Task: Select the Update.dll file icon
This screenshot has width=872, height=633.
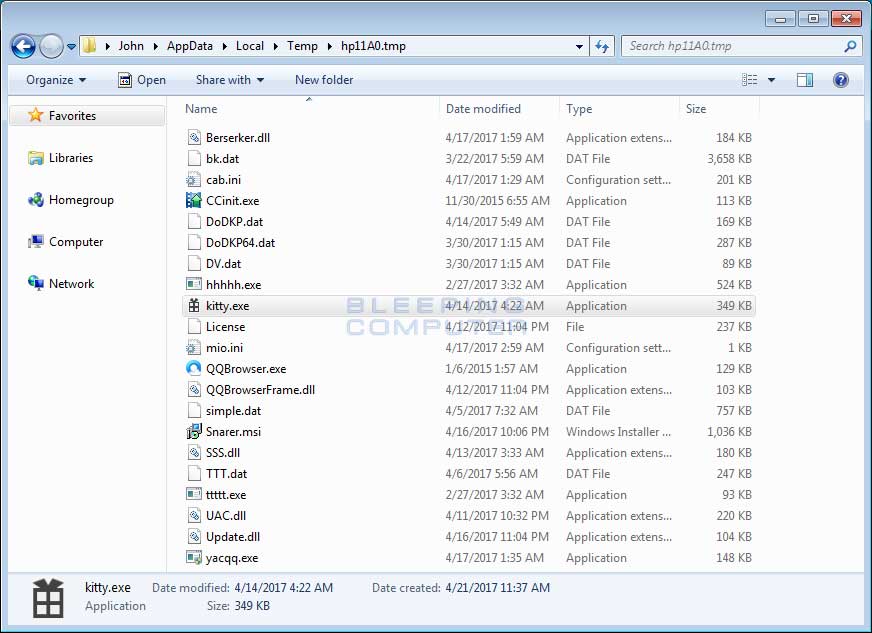Action: pos(194,537)
